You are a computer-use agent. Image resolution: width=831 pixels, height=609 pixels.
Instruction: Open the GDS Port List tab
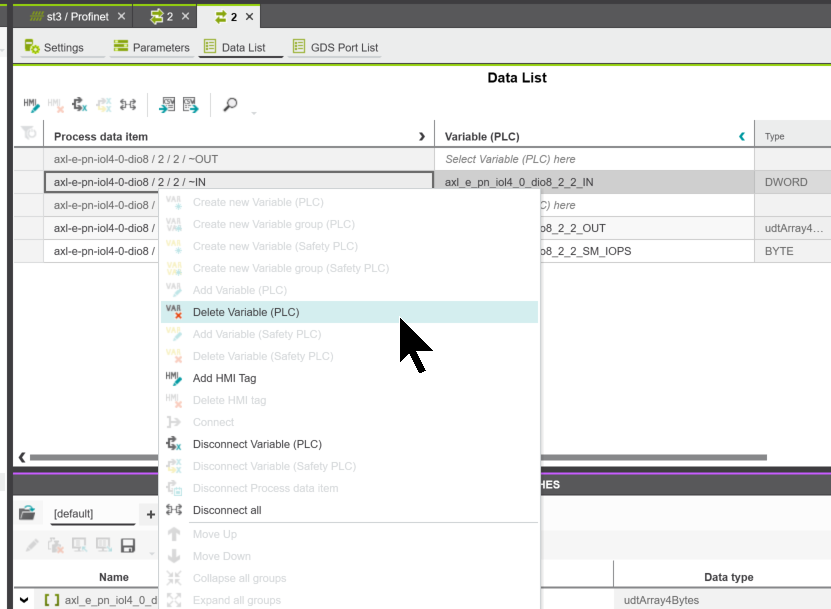point(335,47)
